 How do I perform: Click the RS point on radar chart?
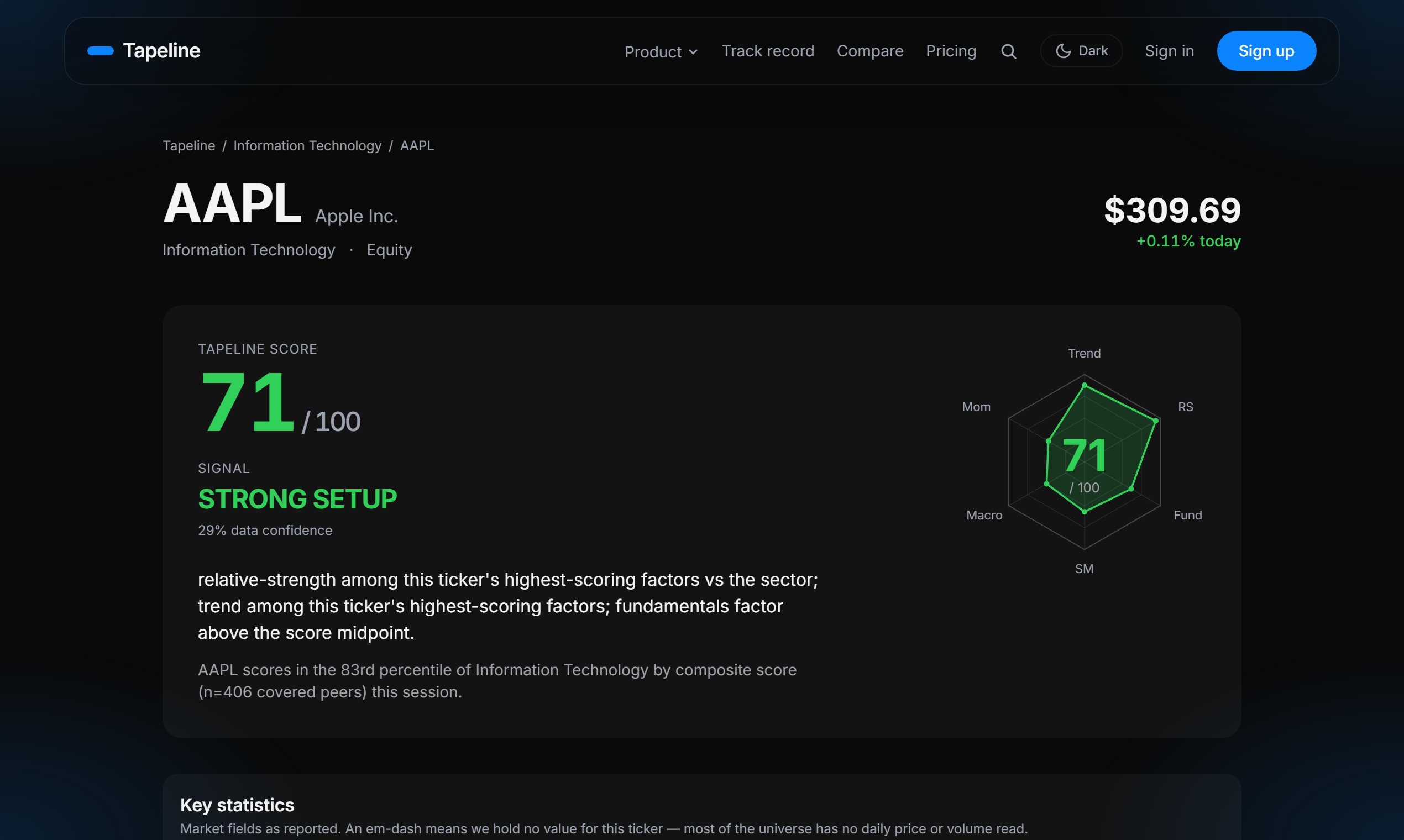point(1155,421)
